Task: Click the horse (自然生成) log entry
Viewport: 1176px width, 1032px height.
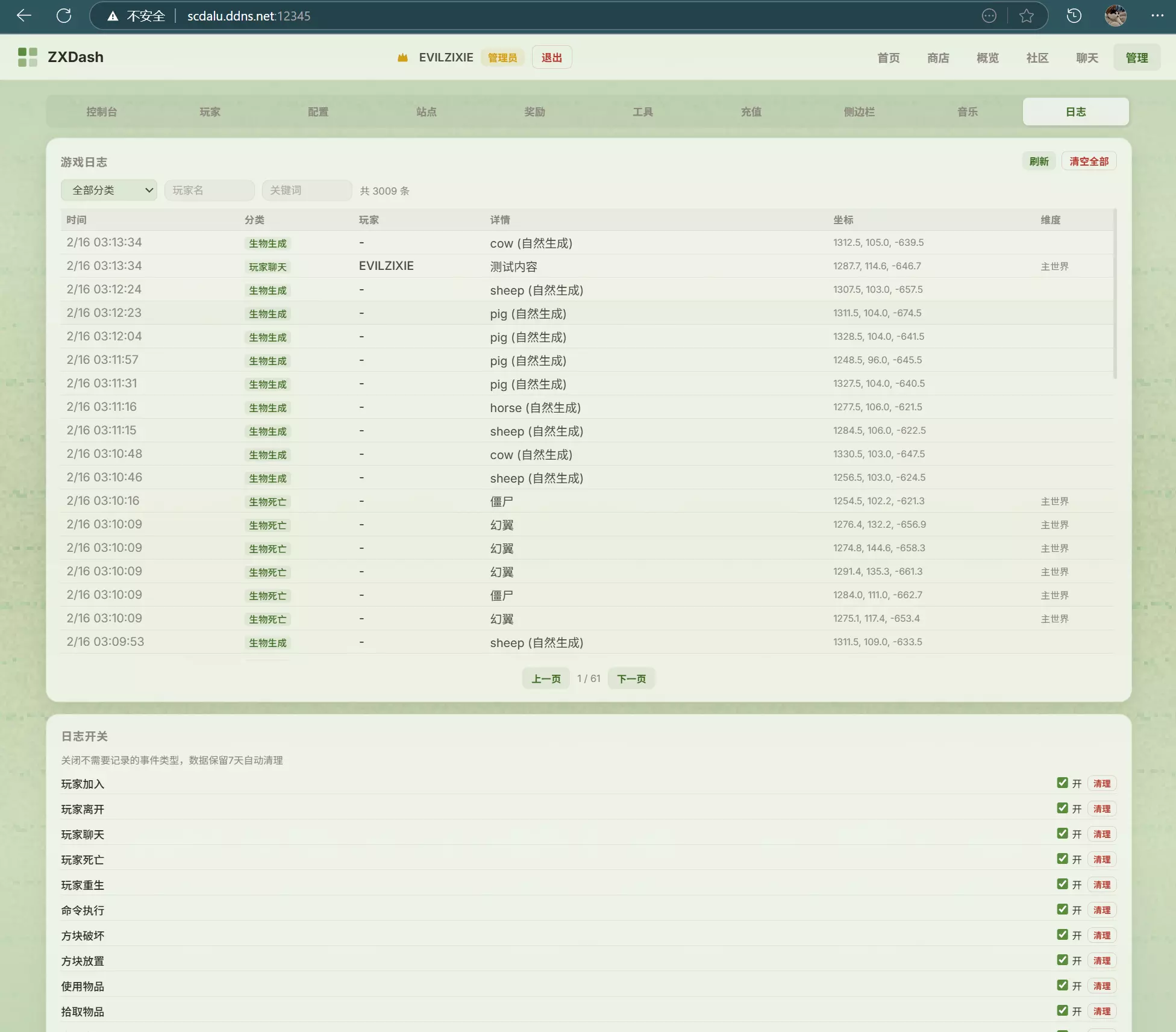Action: (x=535, y=407)
